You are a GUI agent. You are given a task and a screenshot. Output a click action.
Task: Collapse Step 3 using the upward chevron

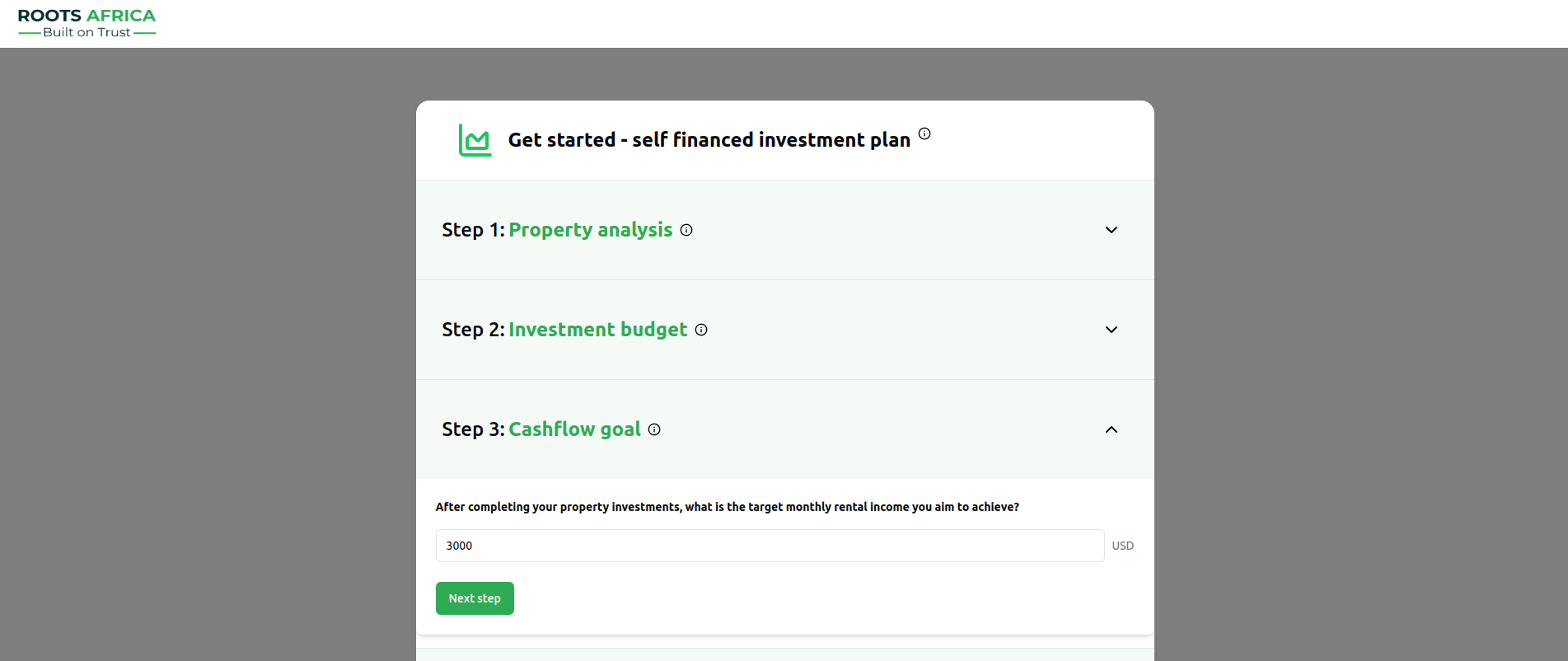pos(1111,429)
